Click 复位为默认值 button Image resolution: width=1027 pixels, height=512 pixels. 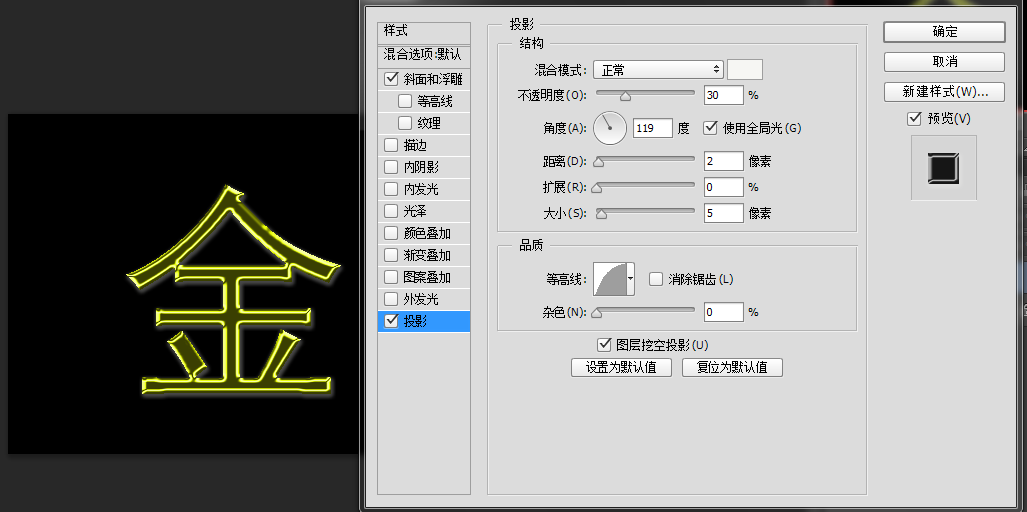(732, 367)
